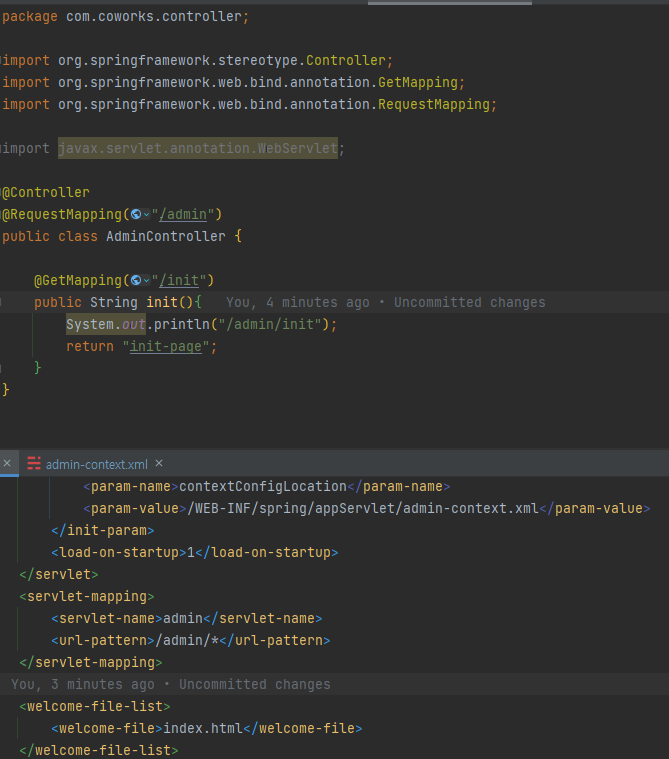Click the opening <servlet-mapping> tag
The image size is (669, 759).
tap(87, 596)
